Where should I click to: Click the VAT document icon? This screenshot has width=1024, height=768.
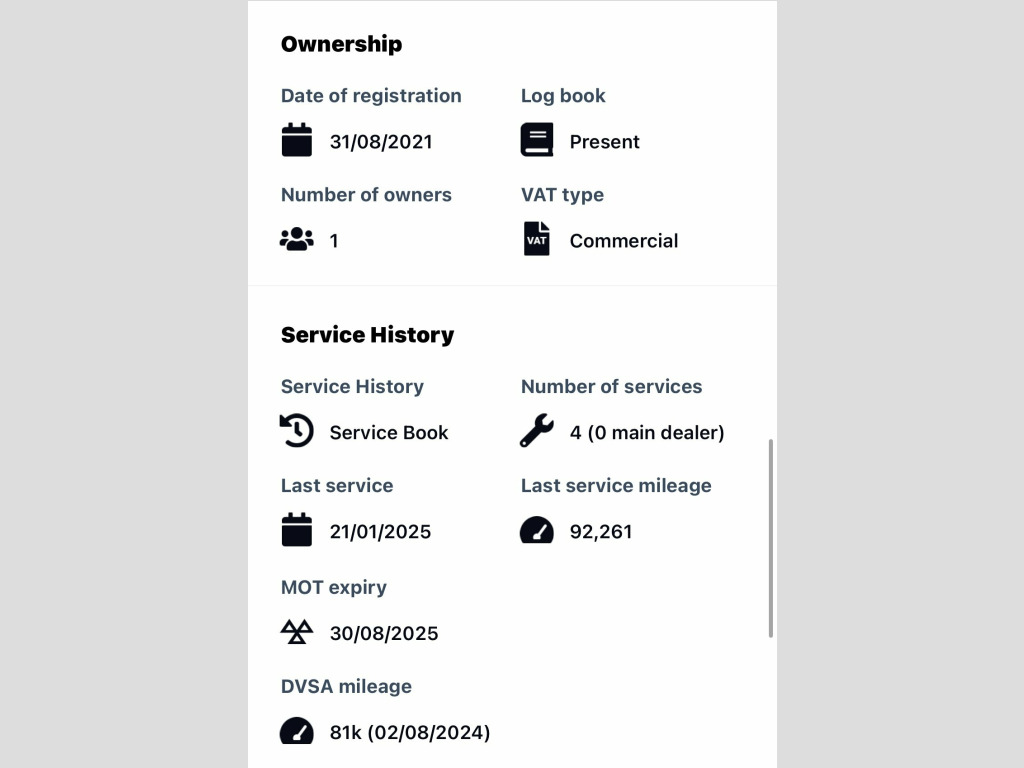pyautogui.click(x=536, y=238)
